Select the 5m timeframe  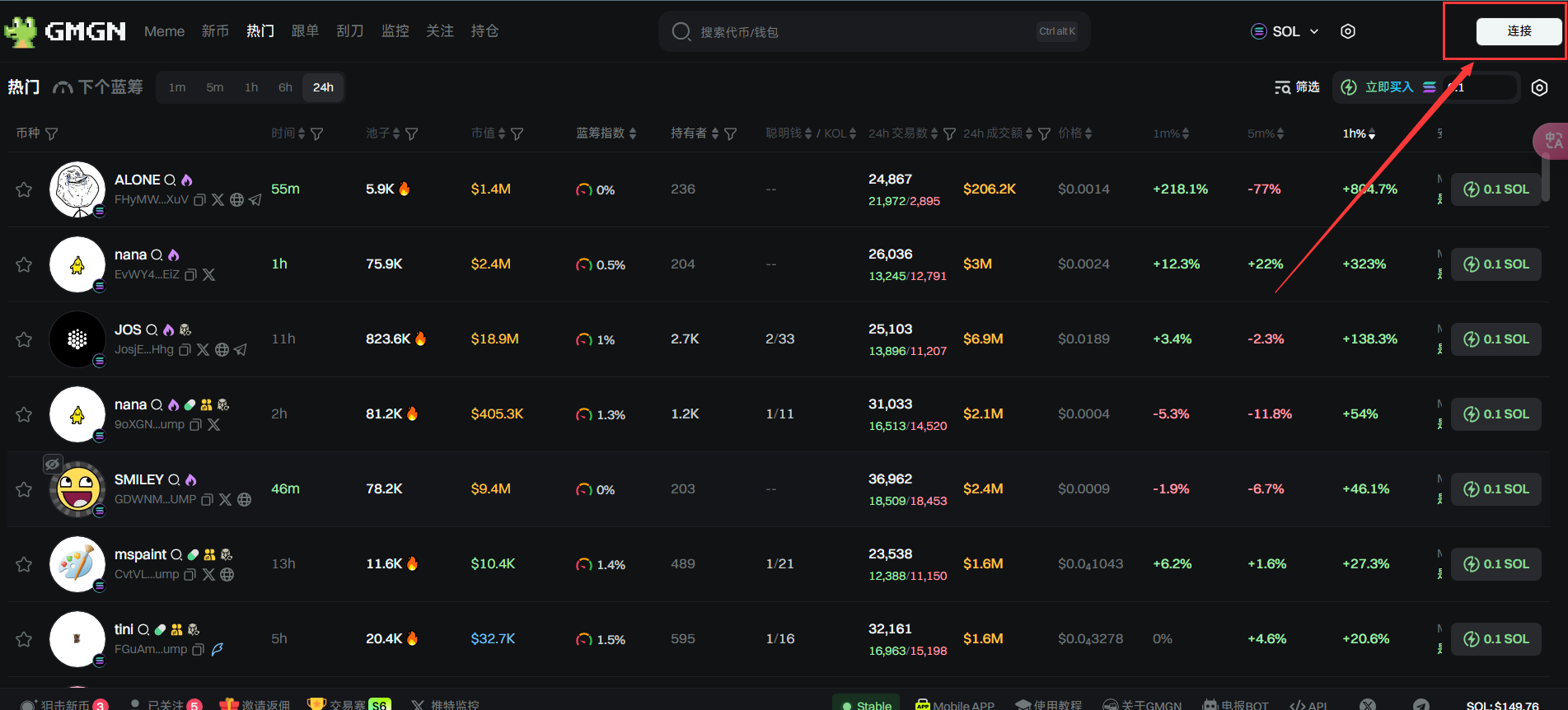(215, 87)
